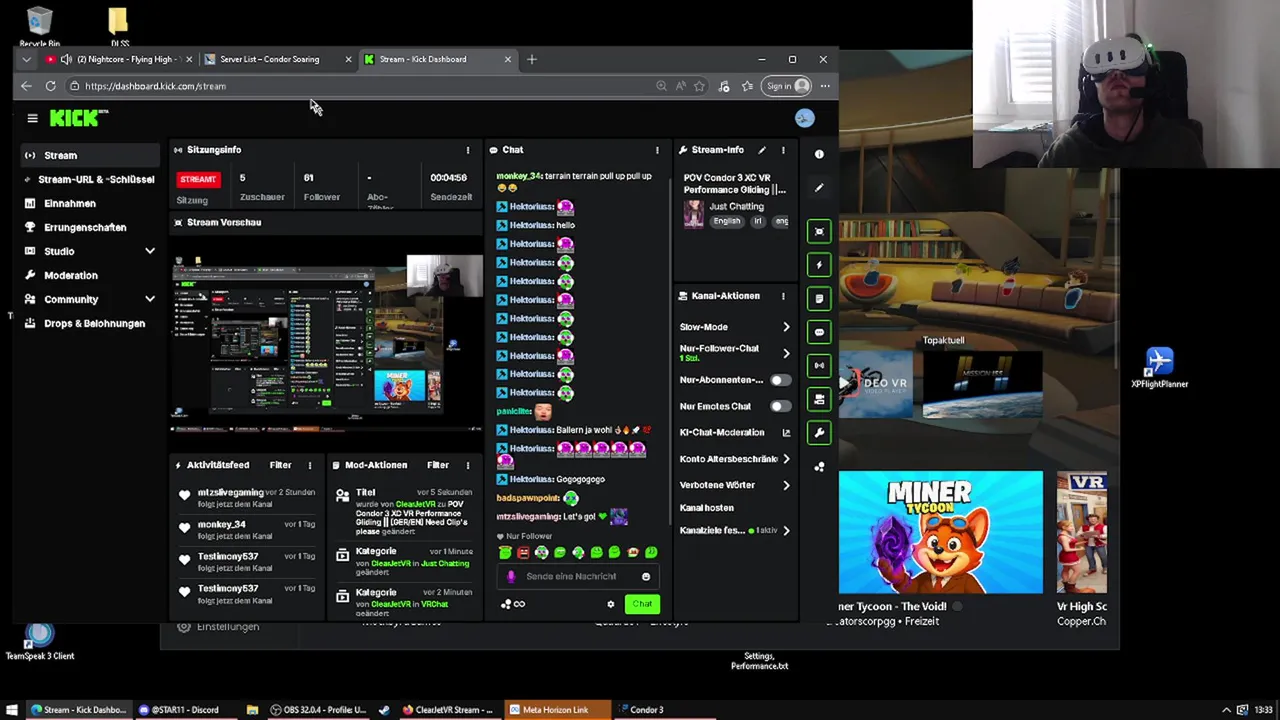Click Miner Tycoon thumbnail in Meta window

click(940, 532)
